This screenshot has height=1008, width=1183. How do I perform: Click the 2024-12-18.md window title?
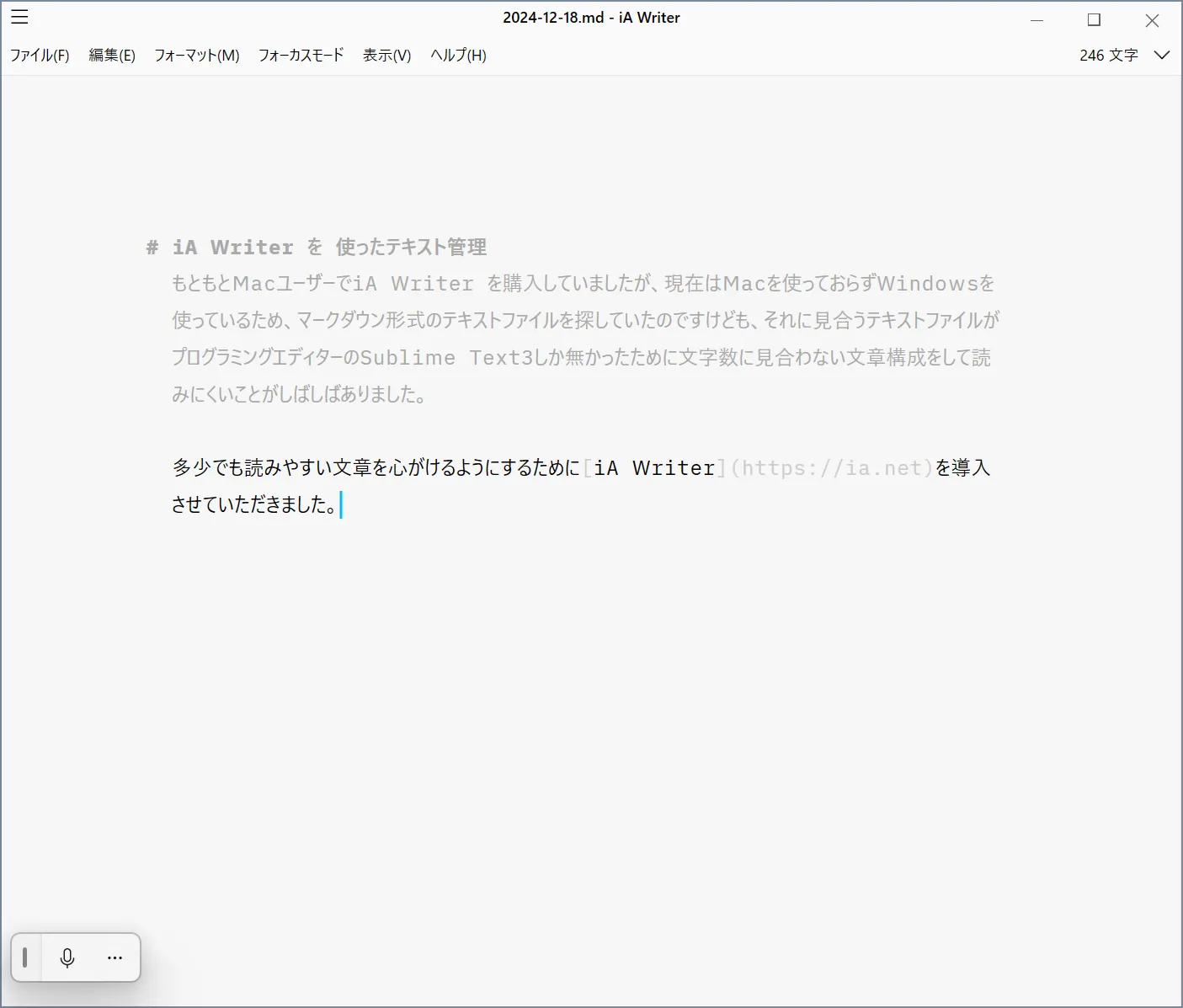pyautogui.click(x=591, y=18)
